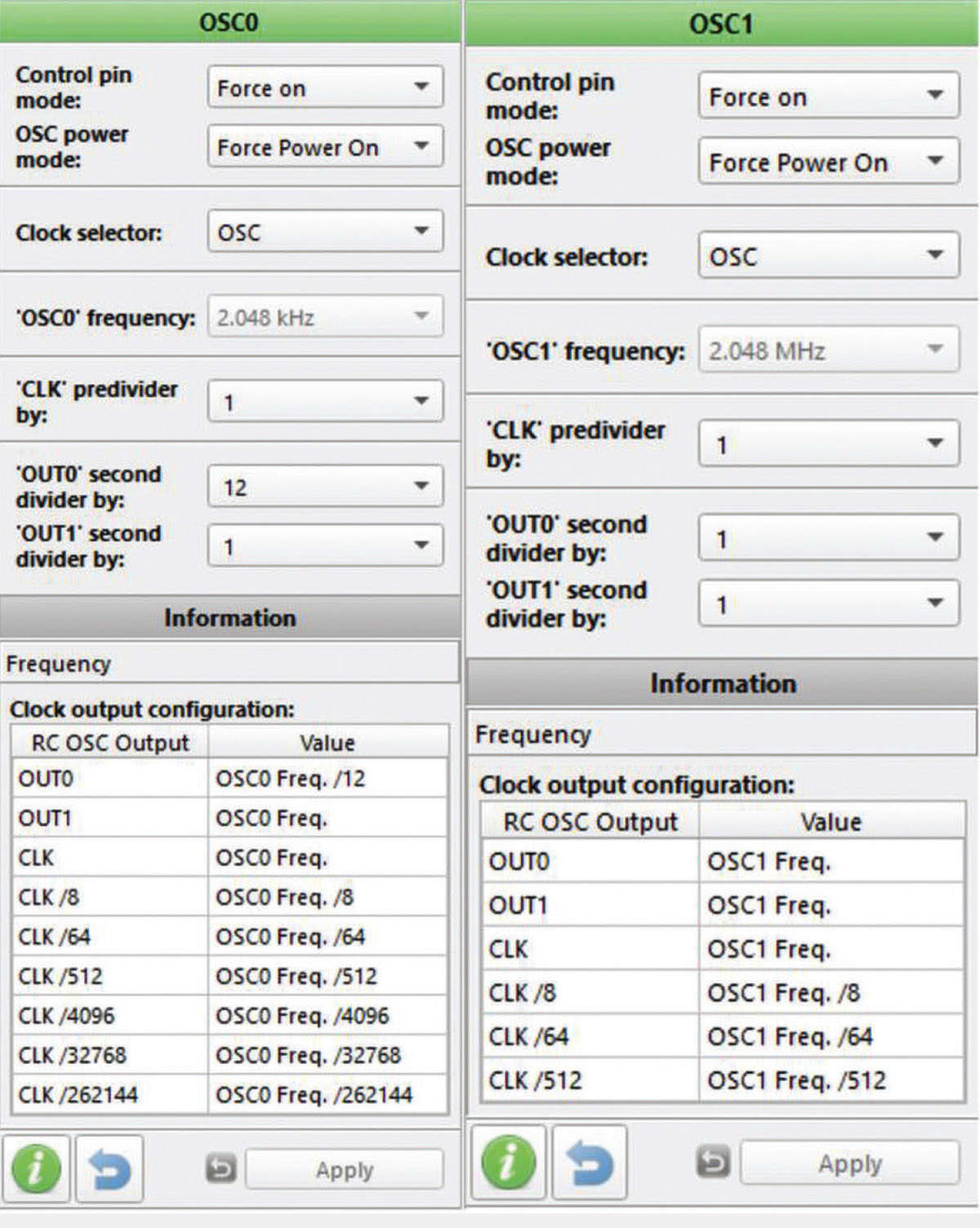
Task: Open OSC0 'OUT1' second divider dropdown
Action: pyautogui.click(x=325, y=545)
